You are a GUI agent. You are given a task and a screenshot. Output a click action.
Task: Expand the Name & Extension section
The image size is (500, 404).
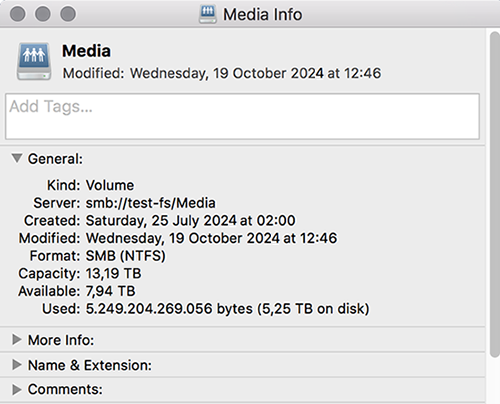coord(17,365)
